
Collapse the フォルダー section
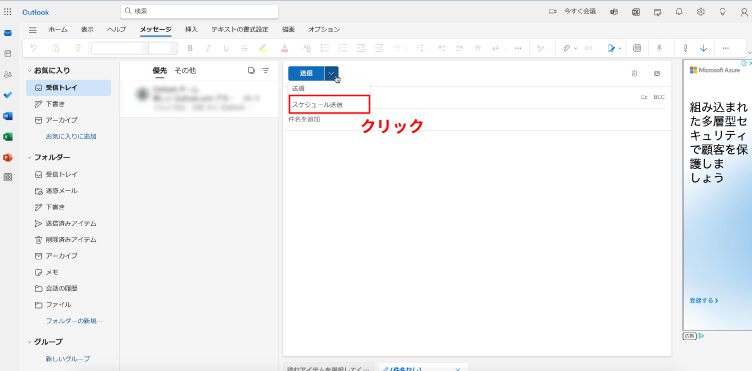tap(30, 157)
